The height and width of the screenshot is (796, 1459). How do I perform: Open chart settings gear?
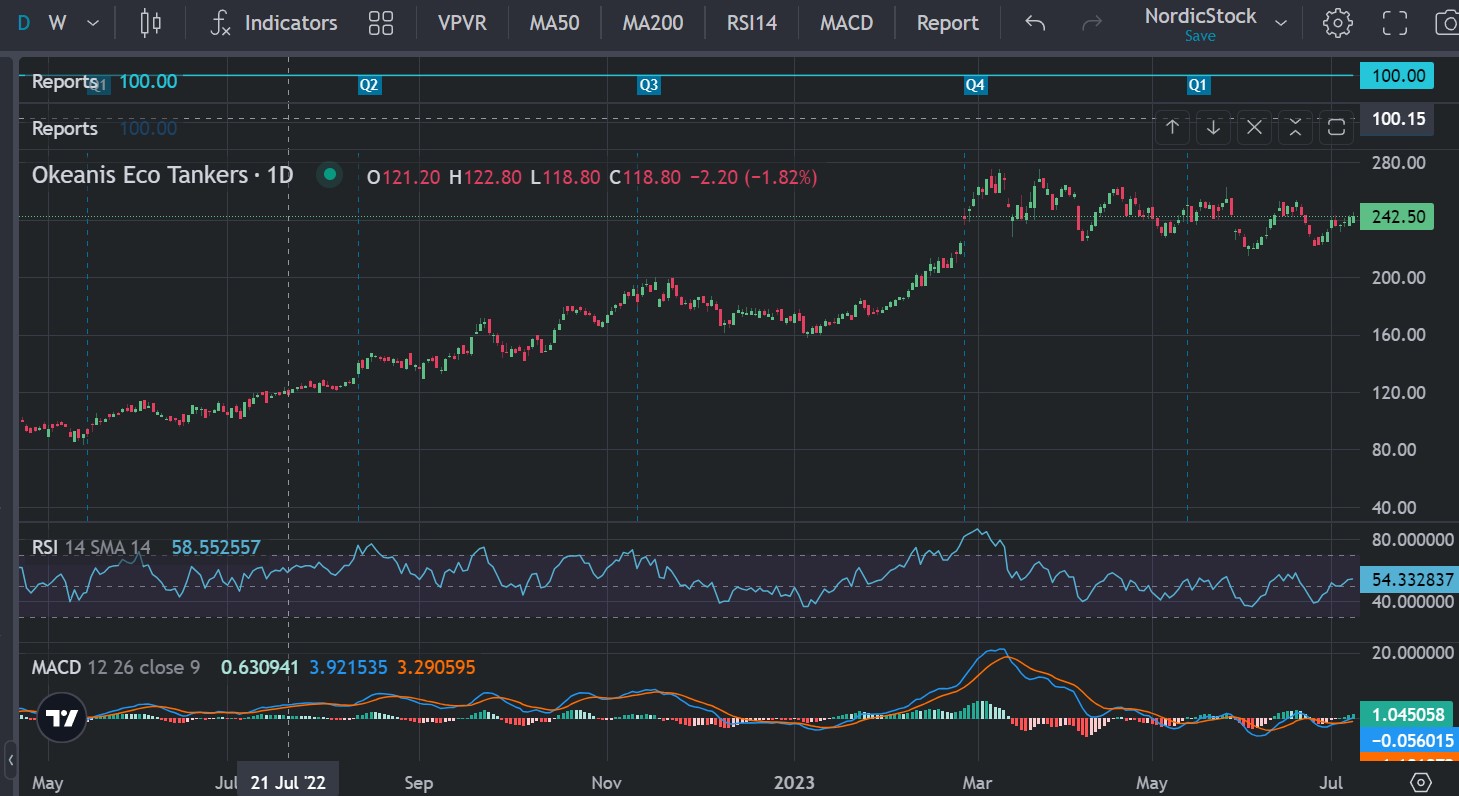coord(1337,22)
